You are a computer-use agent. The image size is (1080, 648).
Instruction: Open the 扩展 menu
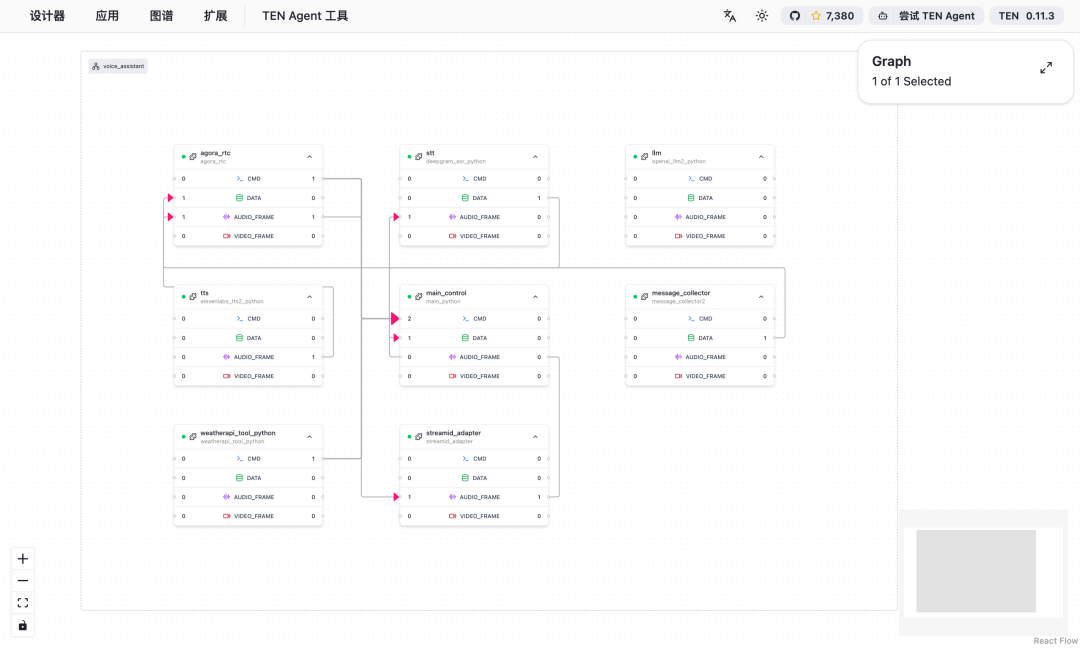[x=215, y=16]
